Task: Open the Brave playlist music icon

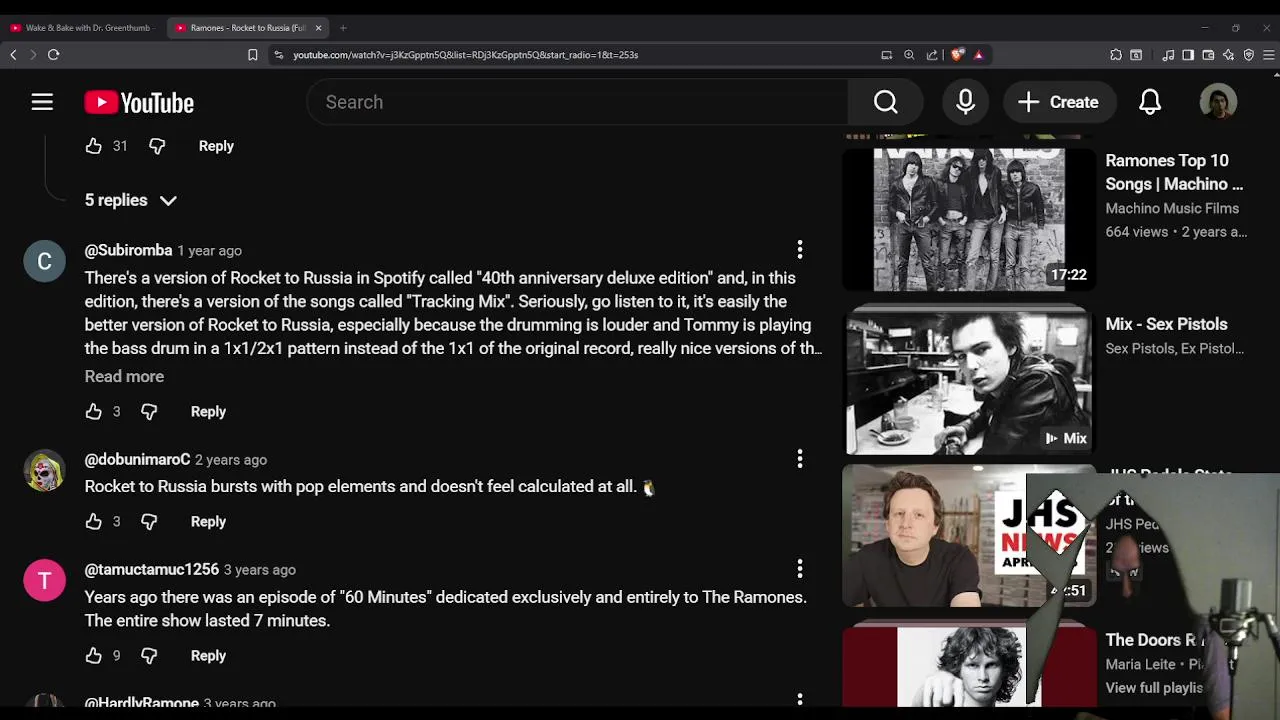Action: [1168, 55]
